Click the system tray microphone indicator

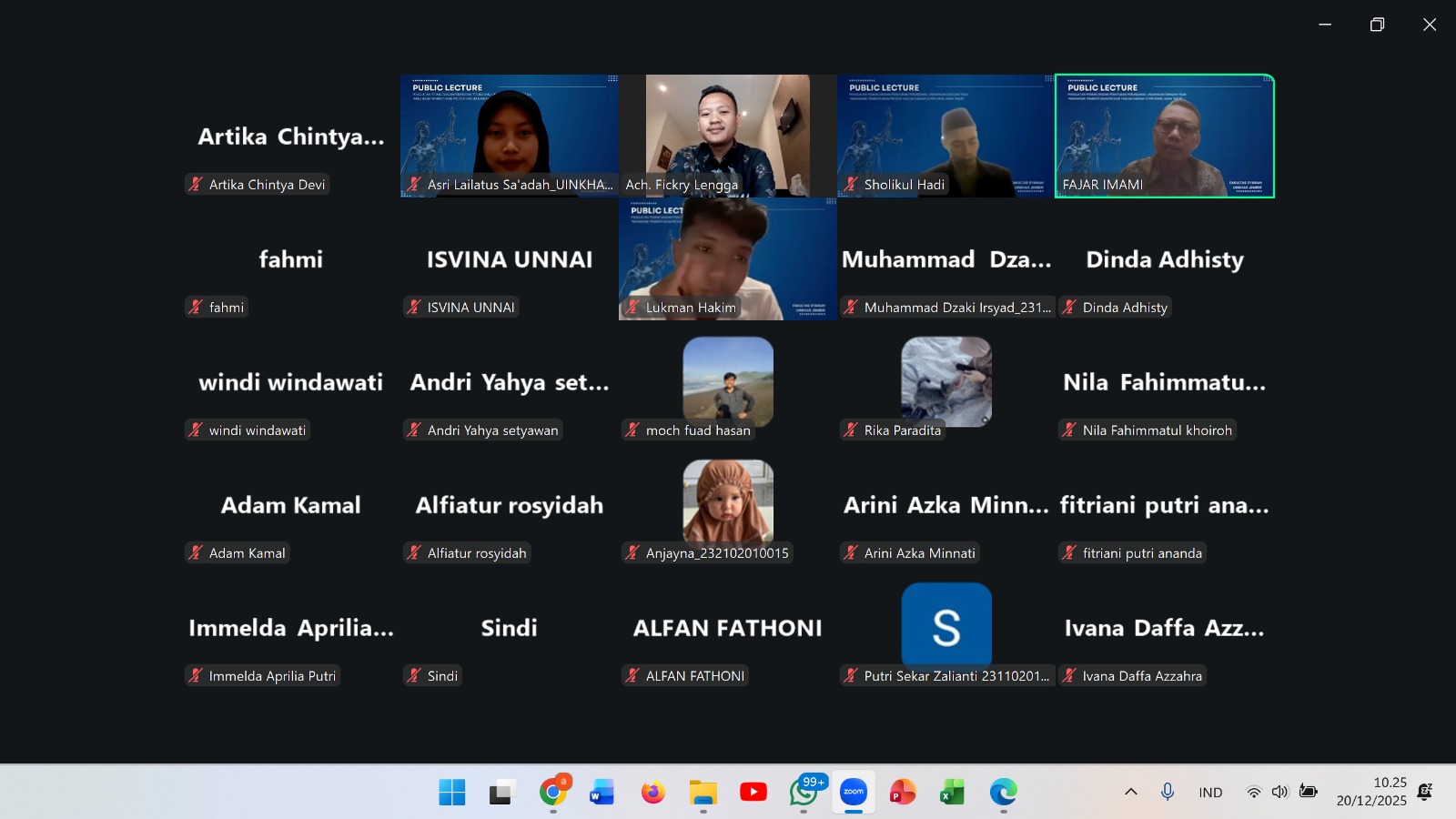pyautogui.click(x=1168, y=793)
